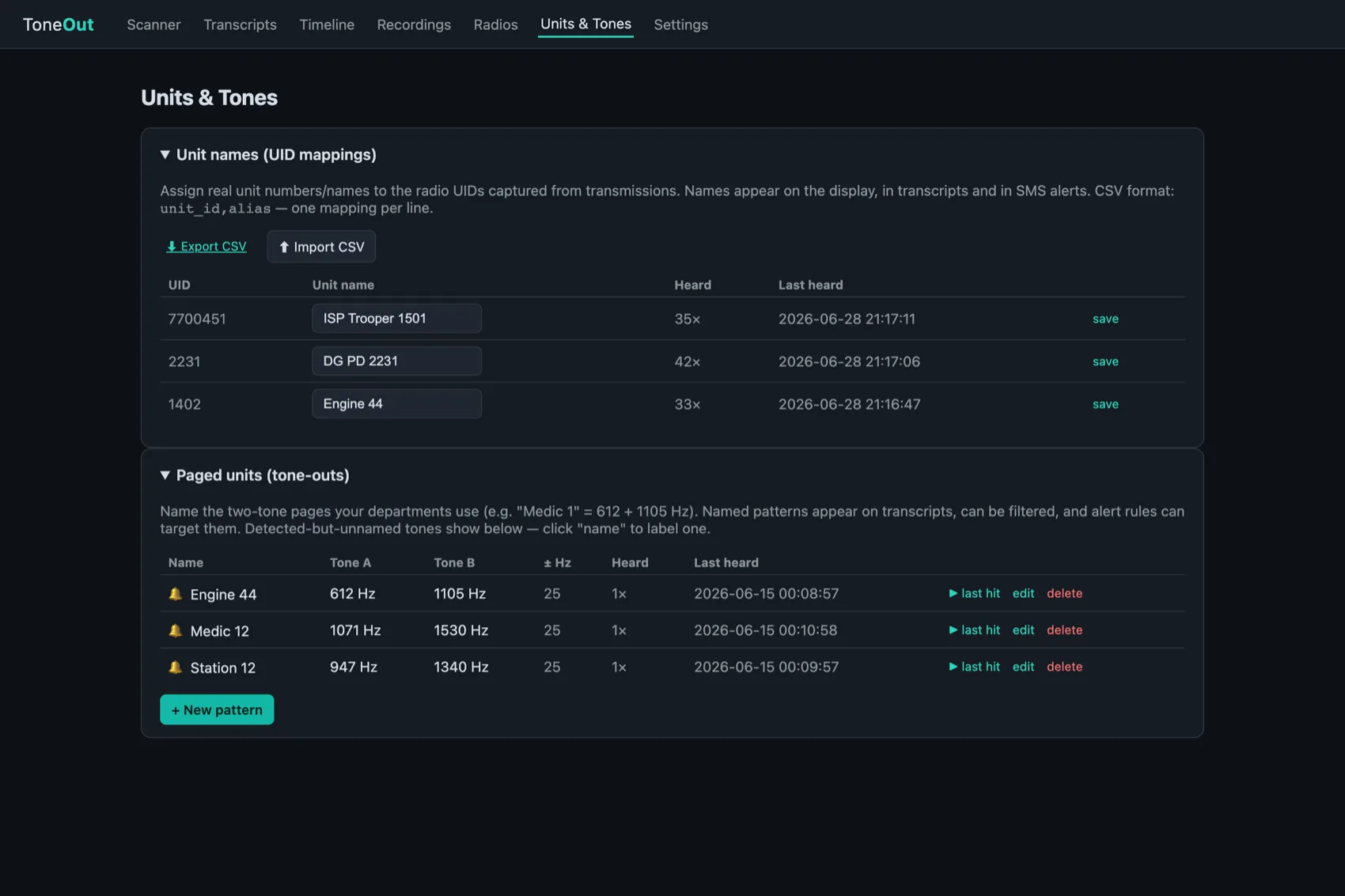Image resolution: width=1345 pixels, height=896 pixels.
Task: Open the Scanner tab
Action: pos(153,25)
